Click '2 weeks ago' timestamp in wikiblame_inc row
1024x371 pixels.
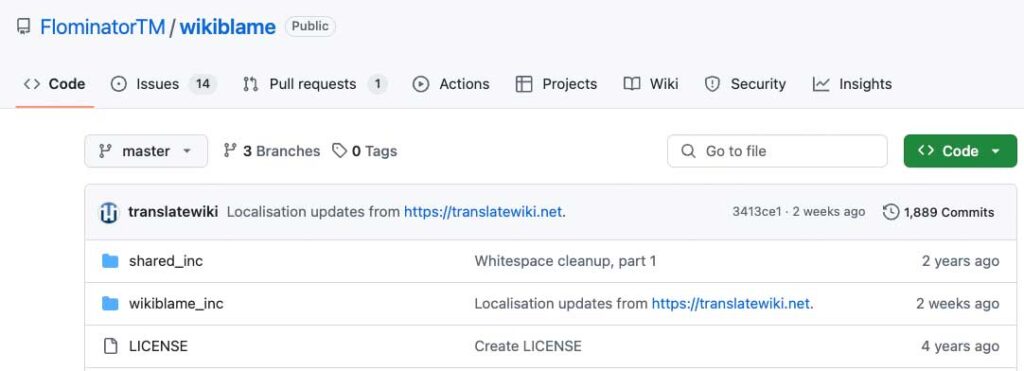click(x=957, y=304)
